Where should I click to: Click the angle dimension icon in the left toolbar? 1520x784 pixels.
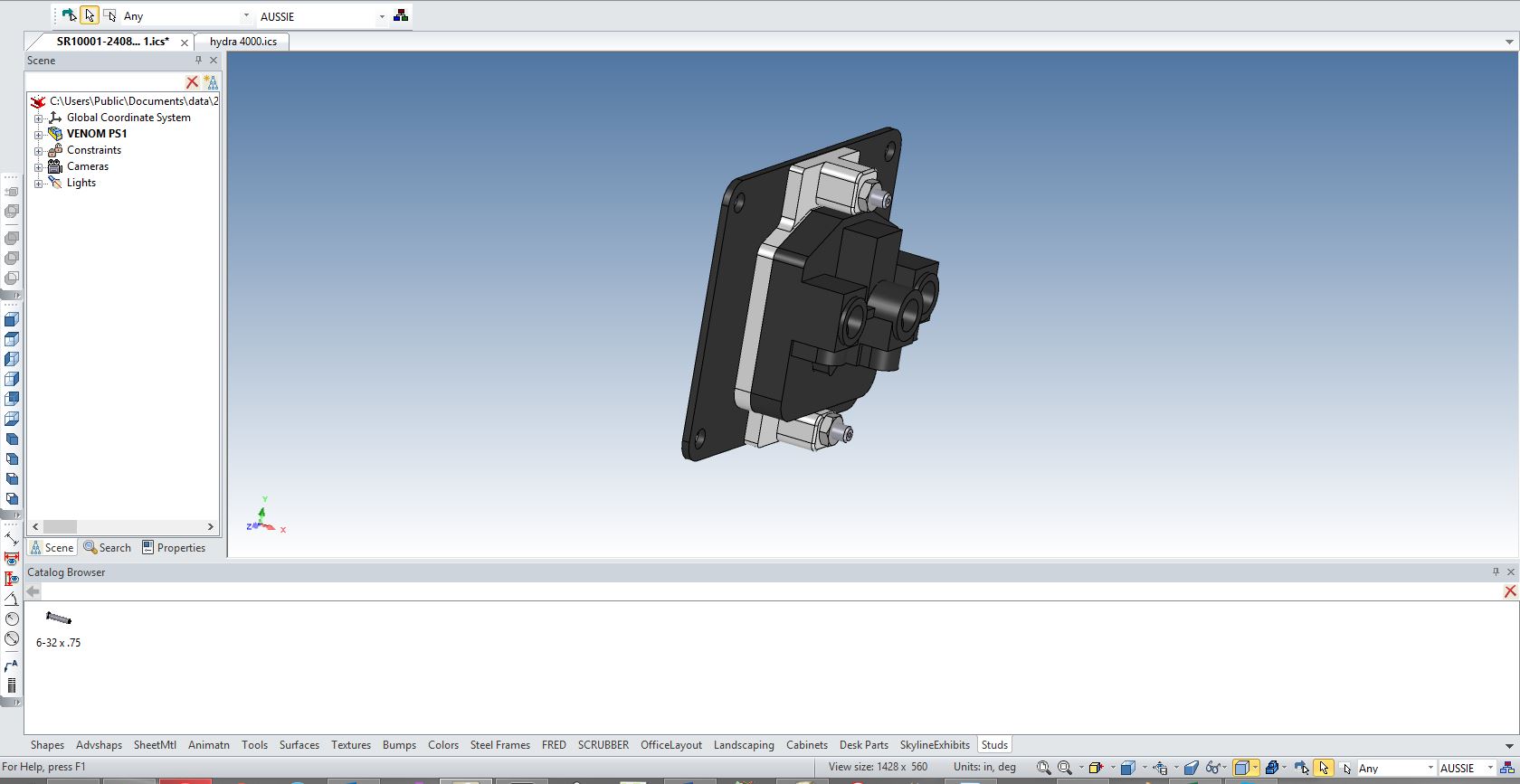(x=12, y=598)
